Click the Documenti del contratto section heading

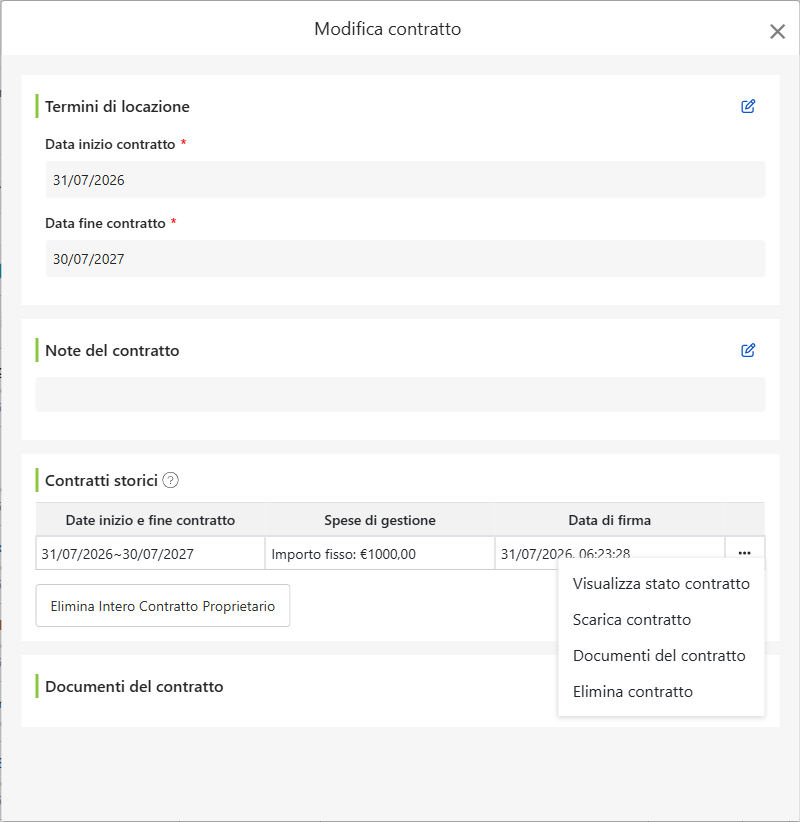point(134,686)
